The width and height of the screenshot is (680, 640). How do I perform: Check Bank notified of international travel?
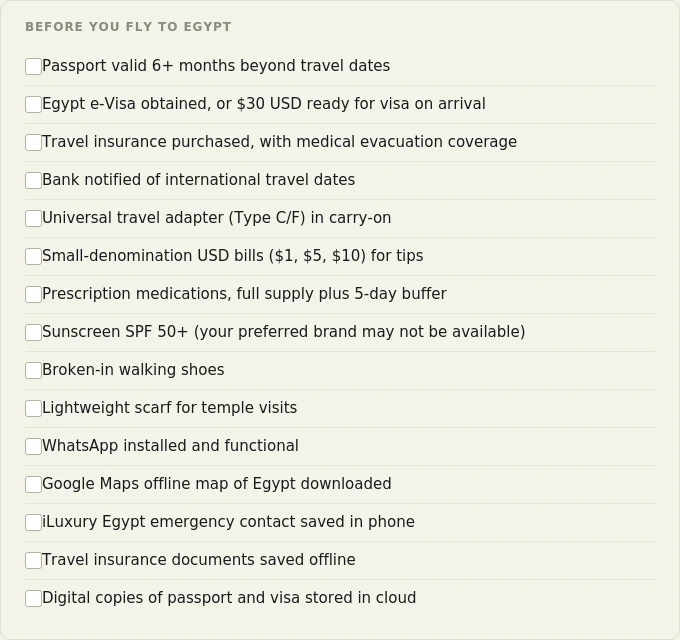point(33,180)
